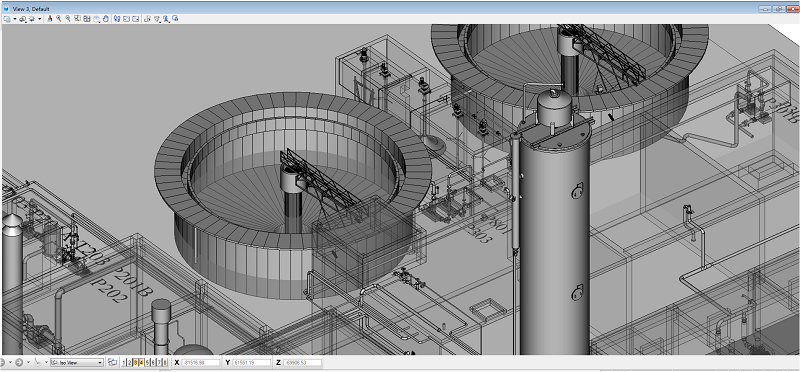This screenshot has height=372, width=800.
Task: Toggle view window 5
Action: [x=147, y=362]
